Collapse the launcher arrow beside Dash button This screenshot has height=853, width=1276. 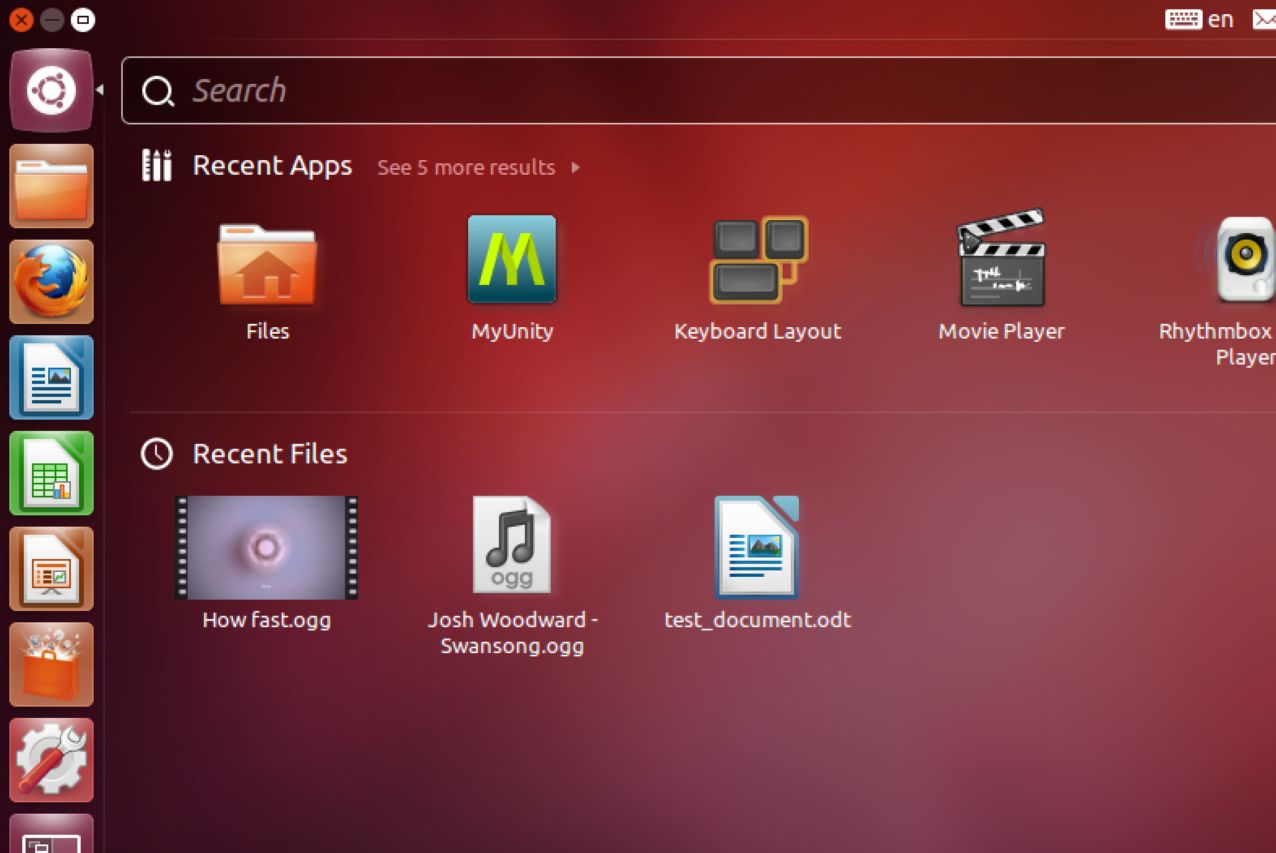coord(99,90)
